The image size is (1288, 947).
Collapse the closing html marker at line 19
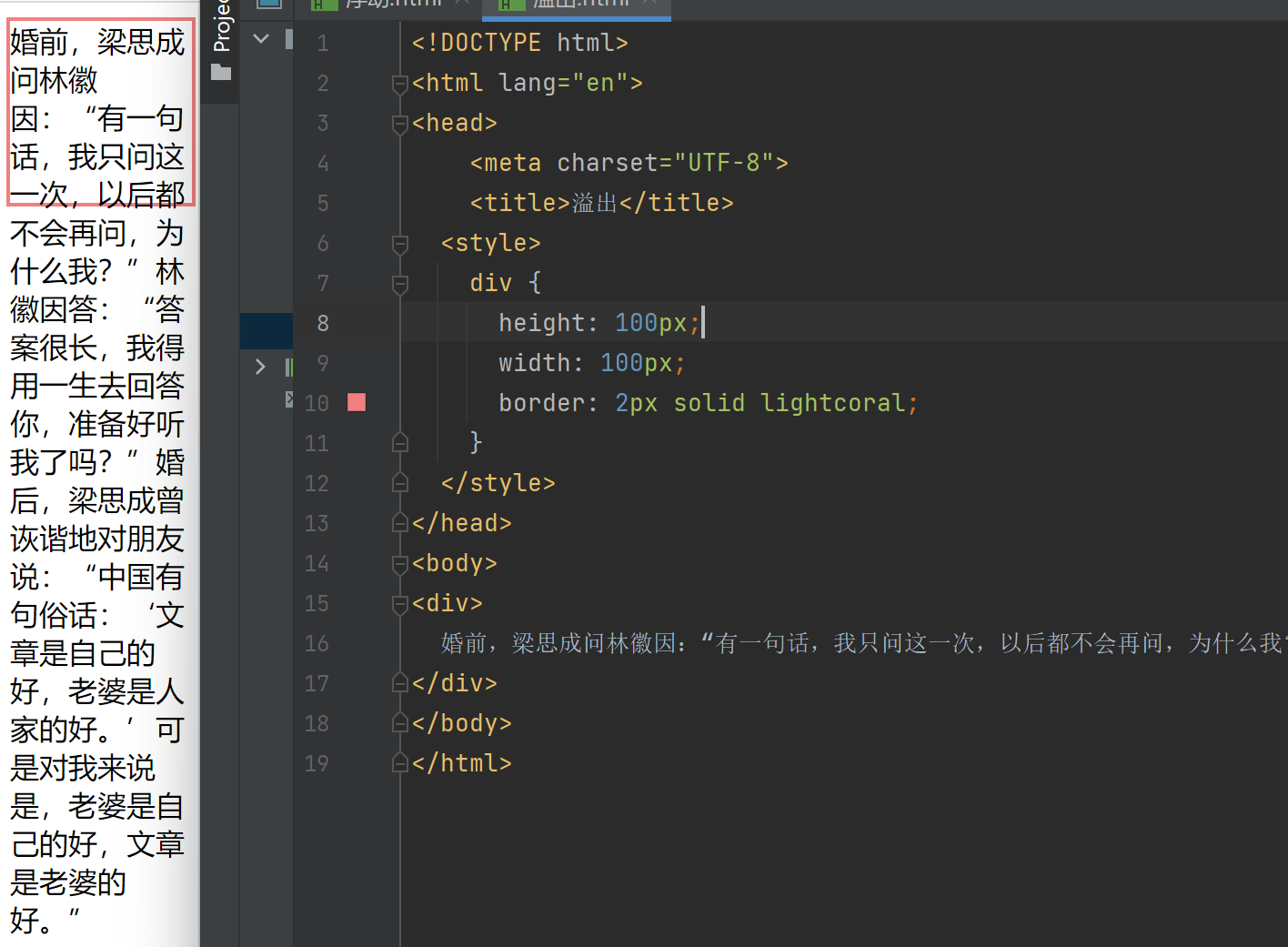[x=399, y=763]
